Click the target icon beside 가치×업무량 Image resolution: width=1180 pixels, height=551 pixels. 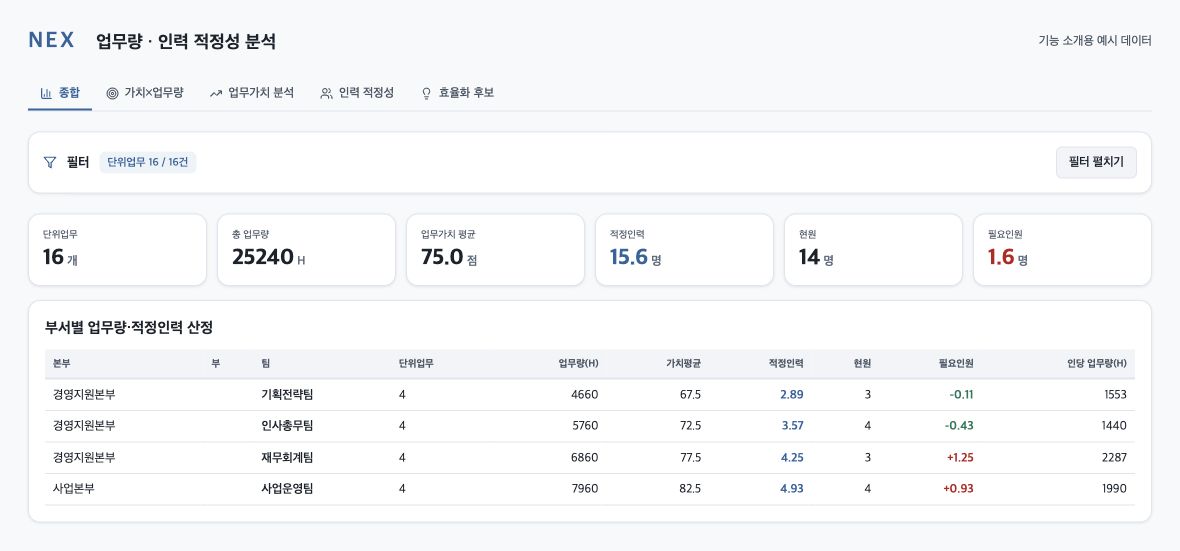[112, 93]
